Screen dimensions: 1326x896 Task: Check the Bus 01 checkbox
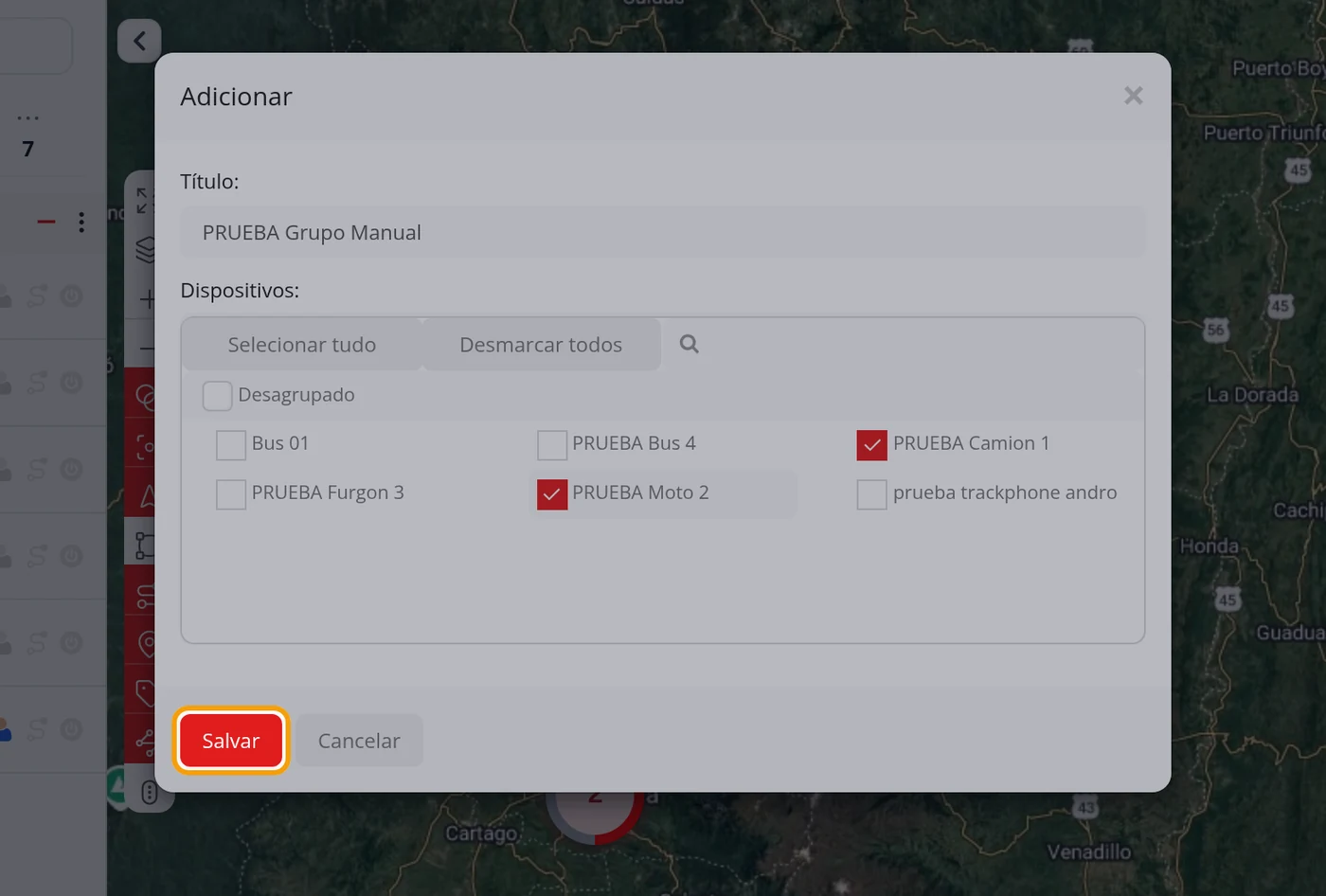tap(231, 444)
